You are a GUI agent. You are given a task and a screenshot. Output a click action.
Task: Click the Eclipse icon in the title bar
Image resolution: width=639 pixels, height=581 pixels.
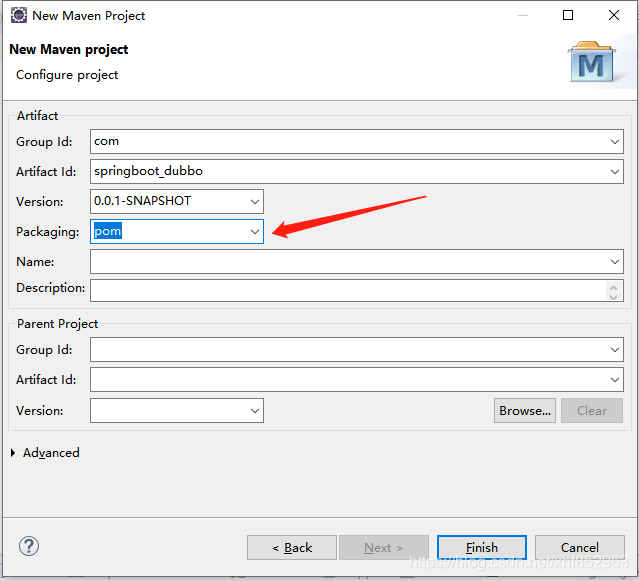click(x=18, y=15)
